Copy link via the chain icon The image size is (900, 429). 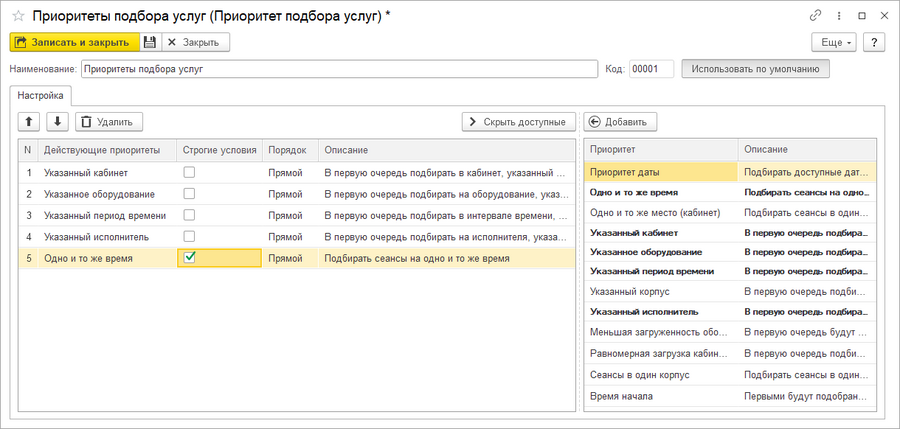[x=815, y=16]
